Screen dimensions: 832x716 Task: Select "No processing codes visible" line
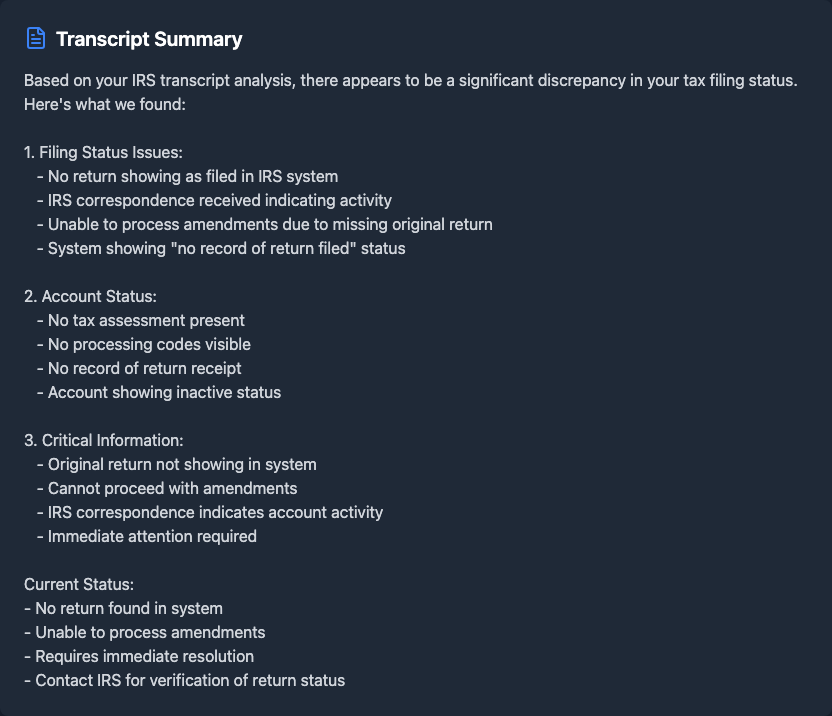click(149, 344)
